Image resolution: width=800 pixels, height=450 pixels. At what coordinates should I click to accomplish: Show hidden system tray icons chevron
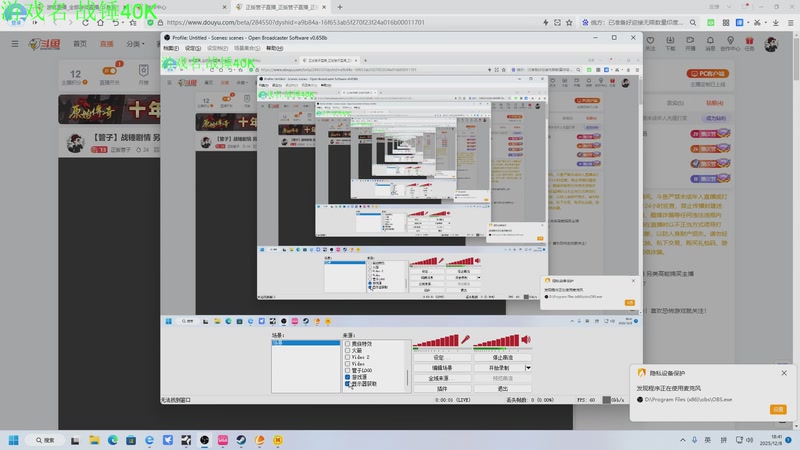[683, 440]
